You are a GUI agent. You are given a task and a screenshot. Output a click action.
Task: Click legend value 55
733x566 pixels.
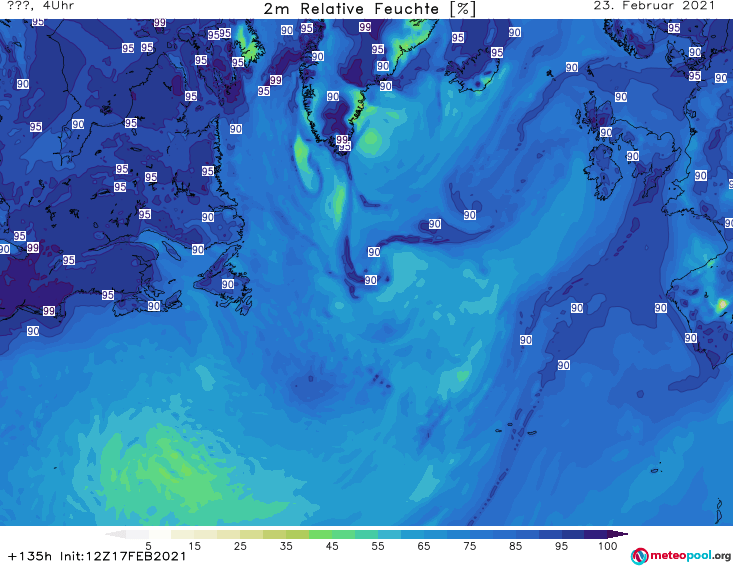pos(378,546)
